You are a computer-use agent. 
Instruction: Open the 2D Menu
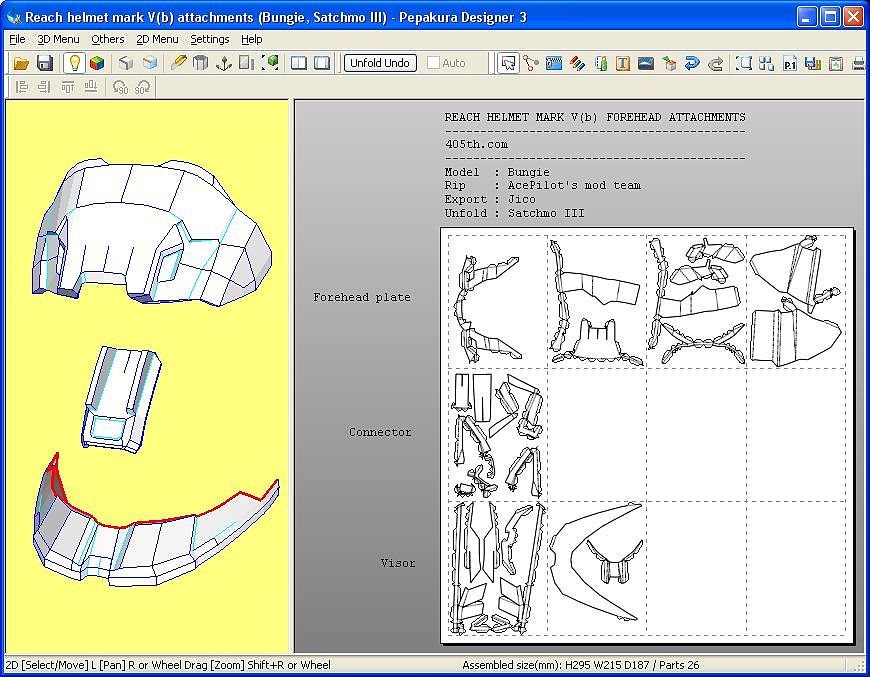[x=157, y=39]
